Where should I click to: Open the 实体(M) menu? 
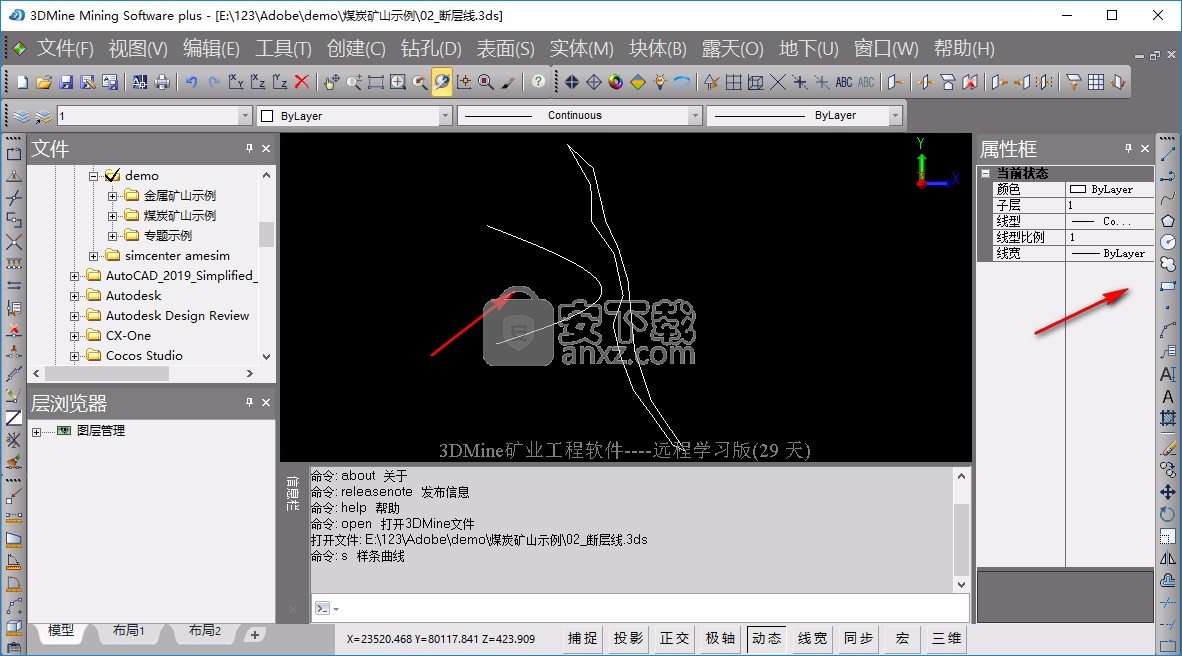(x=581, y=49)
